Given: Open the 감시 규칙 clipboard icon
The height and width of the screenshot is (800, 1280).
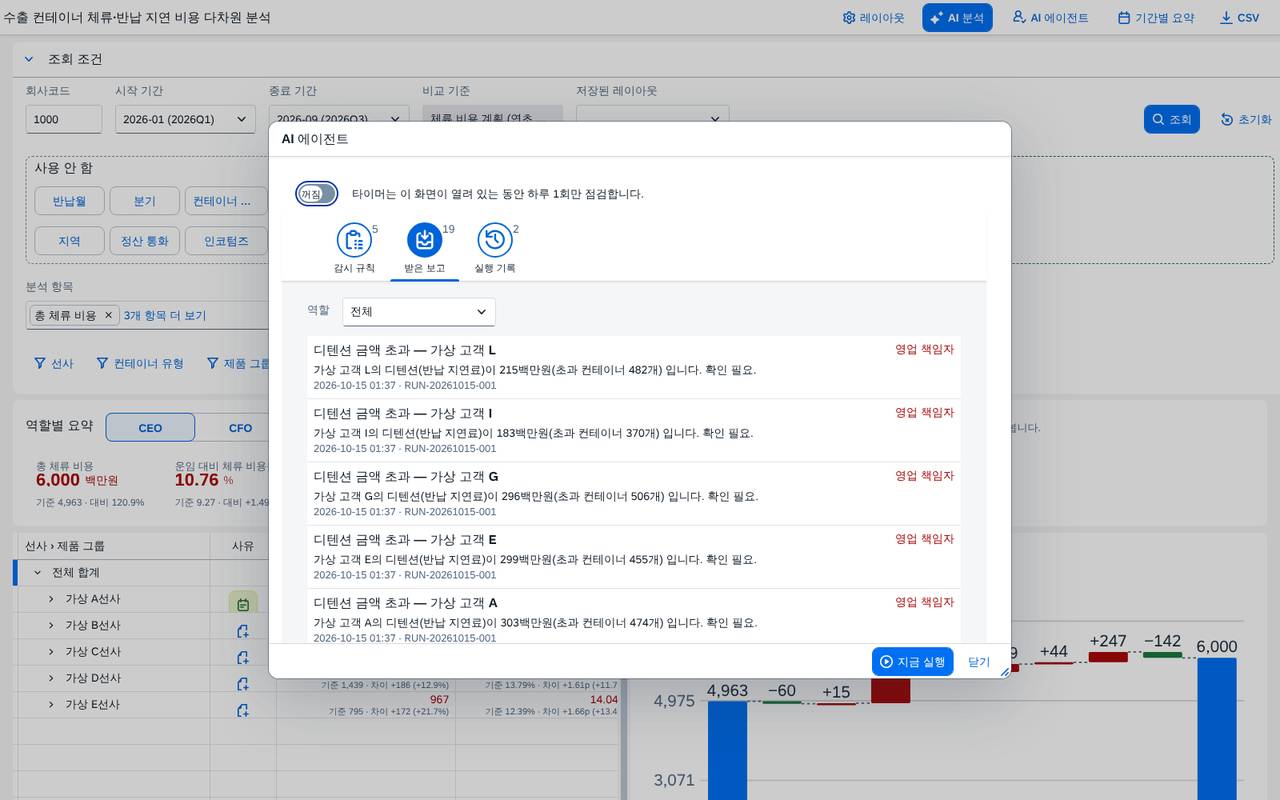Looking at the screenshot, I should pyautogui.click(x=353, y=240).
